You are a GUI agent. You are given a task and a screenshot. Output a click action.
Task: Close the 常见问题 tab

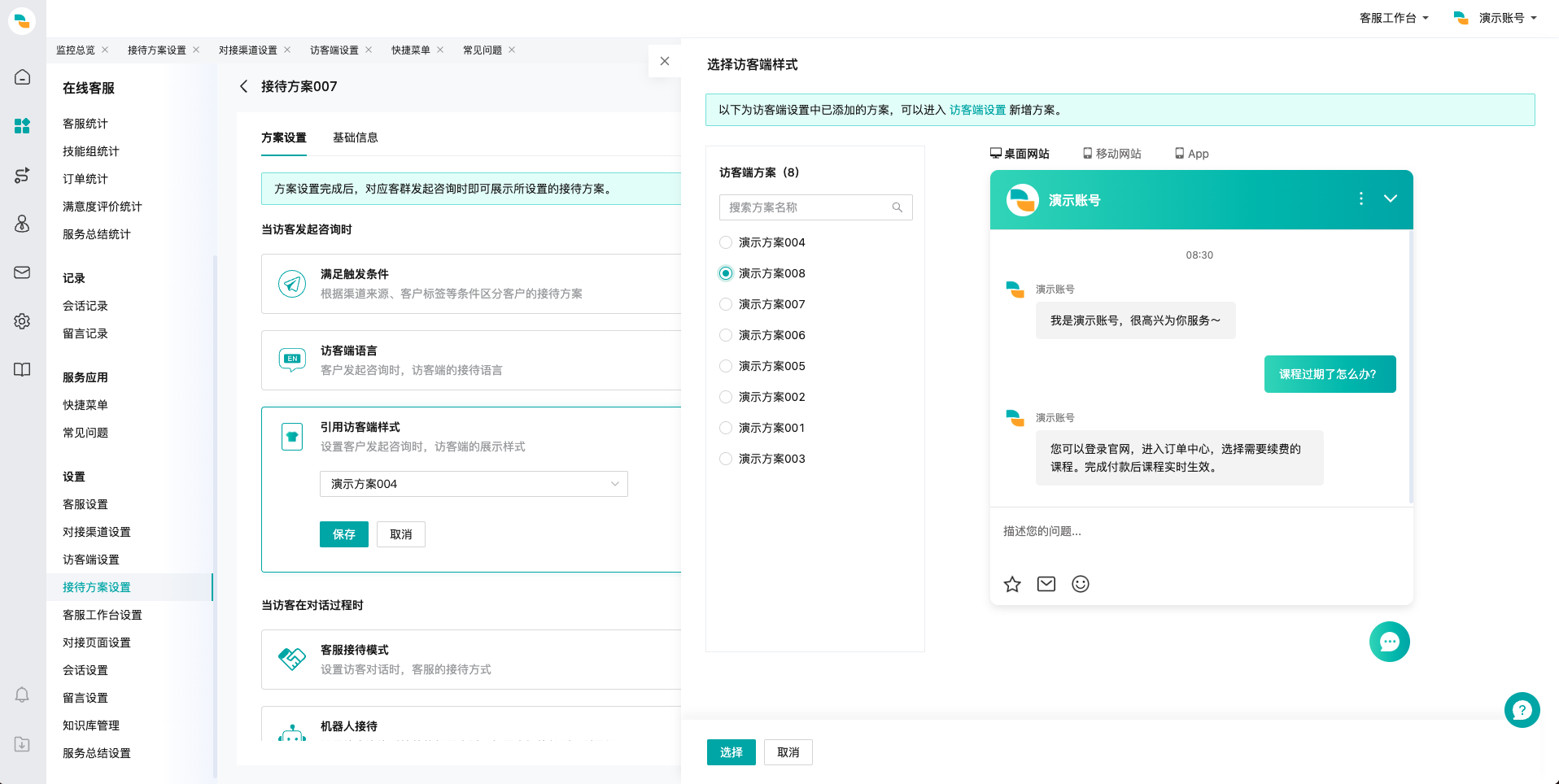pyautogui.click(x=512, y=50)
